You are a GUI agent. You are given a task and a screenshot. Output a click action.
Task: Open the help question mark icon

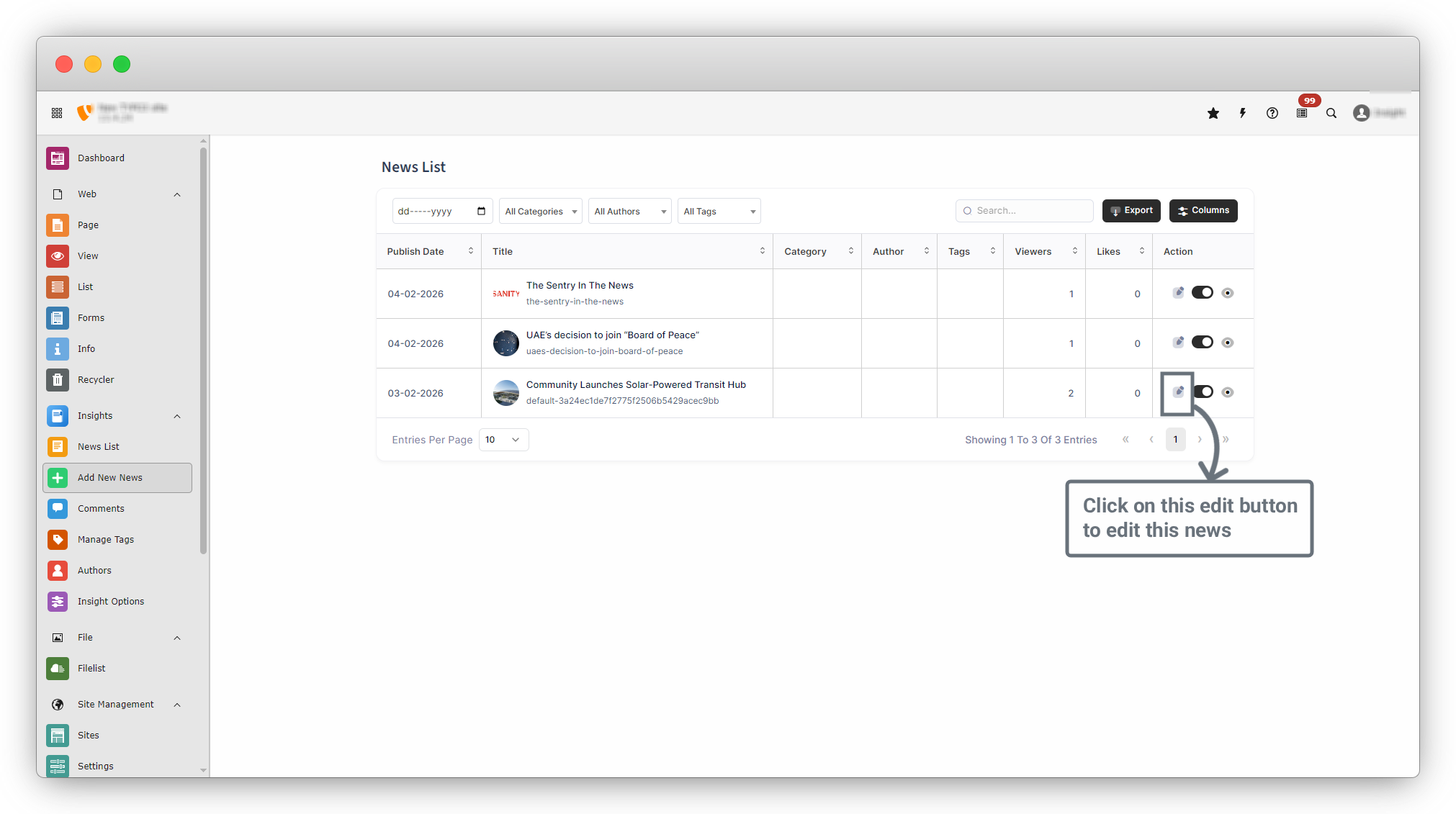[x=1272, y=113]
